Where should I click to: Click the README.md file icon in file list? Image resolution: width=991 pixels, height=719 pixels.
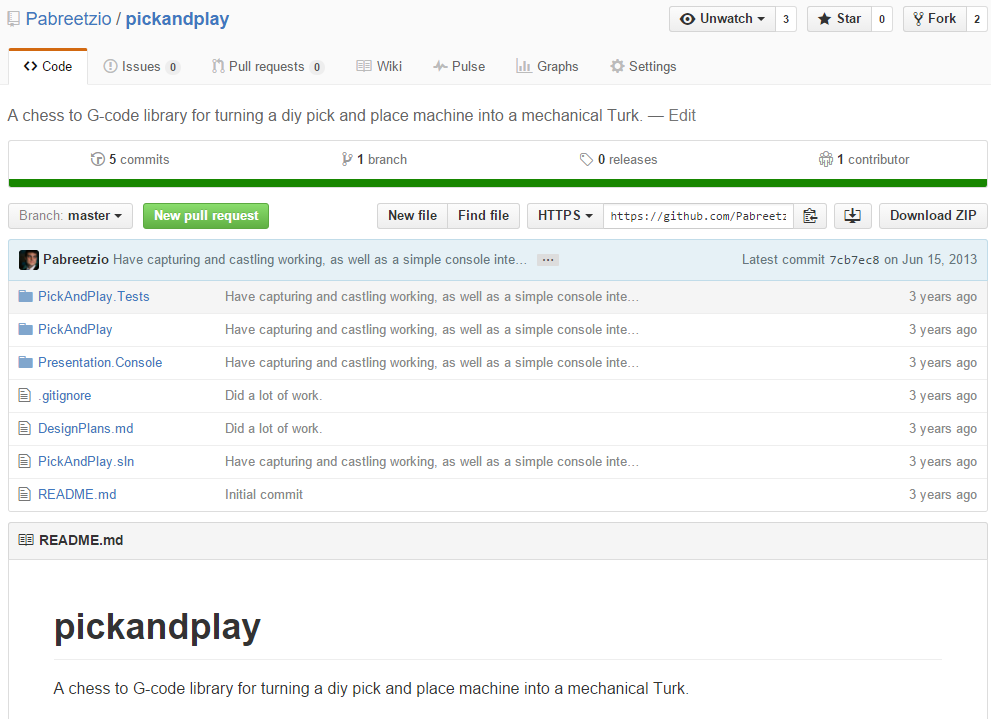click(25, 494)
